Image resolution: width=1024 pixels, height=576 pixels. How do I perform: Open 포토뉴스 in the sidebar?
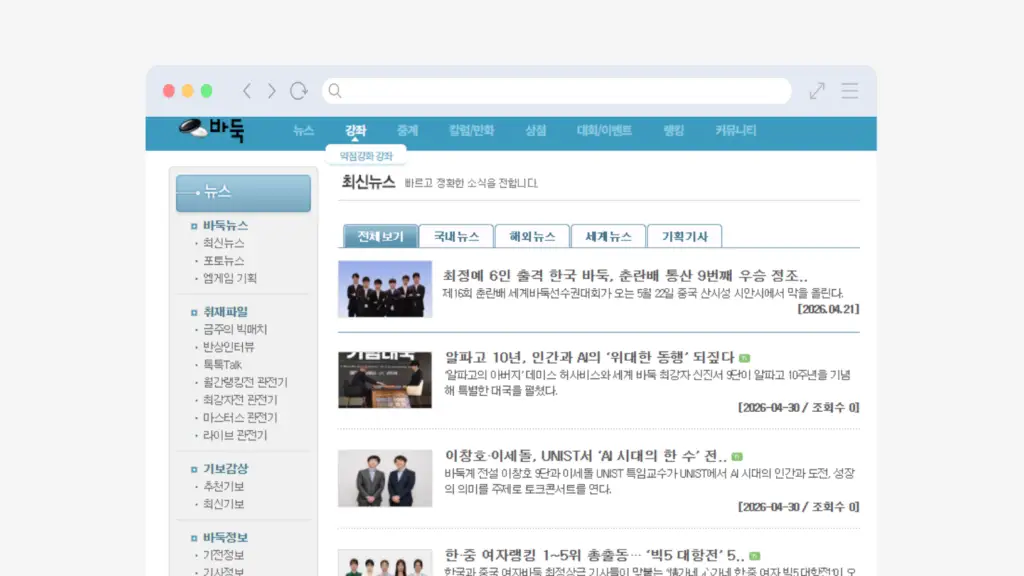[223, 261]
